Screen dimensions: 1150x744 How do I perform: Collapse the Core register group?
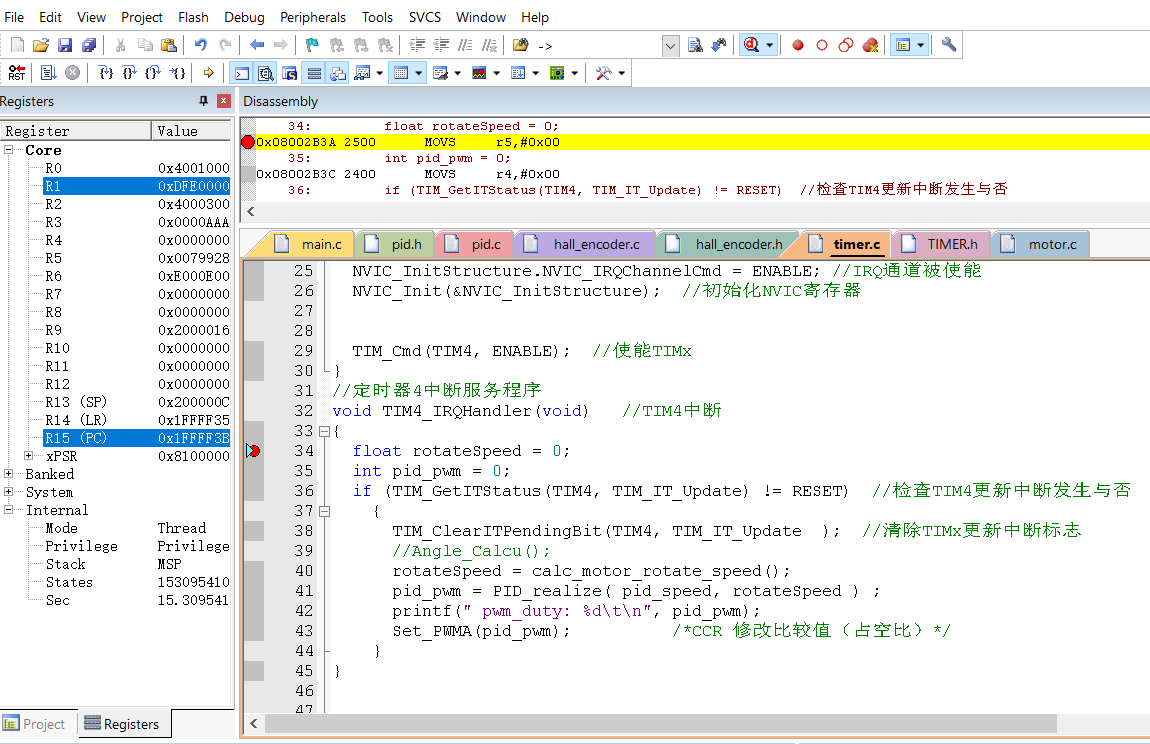coord(9,150)
